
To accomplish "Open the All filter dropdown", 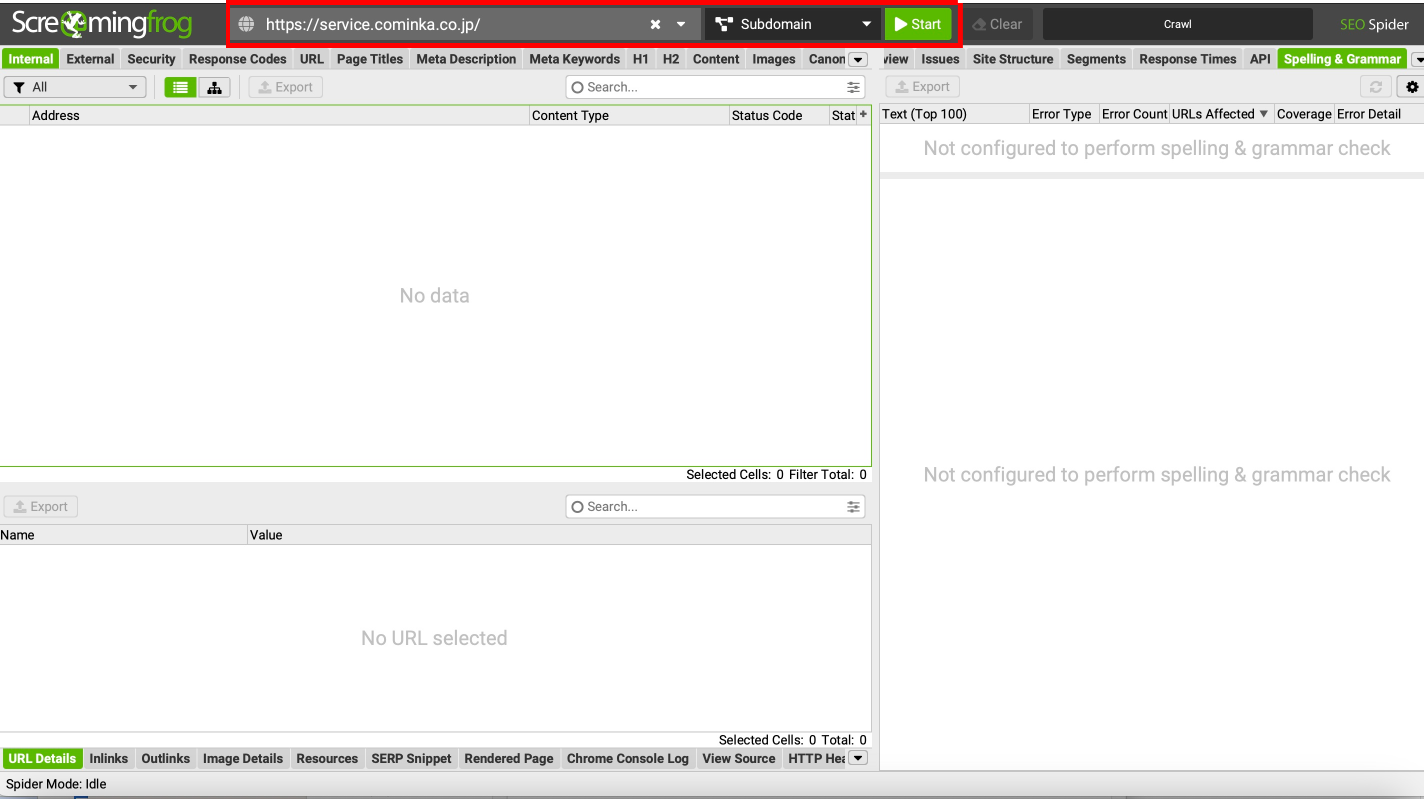I will [75, 88].
